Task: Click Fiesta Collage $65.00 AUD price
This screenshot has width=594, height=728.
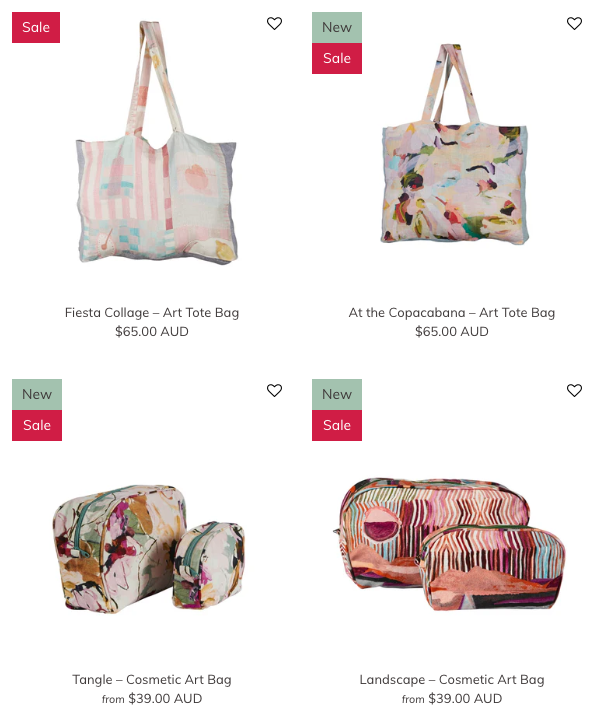Action: point(152,332)
